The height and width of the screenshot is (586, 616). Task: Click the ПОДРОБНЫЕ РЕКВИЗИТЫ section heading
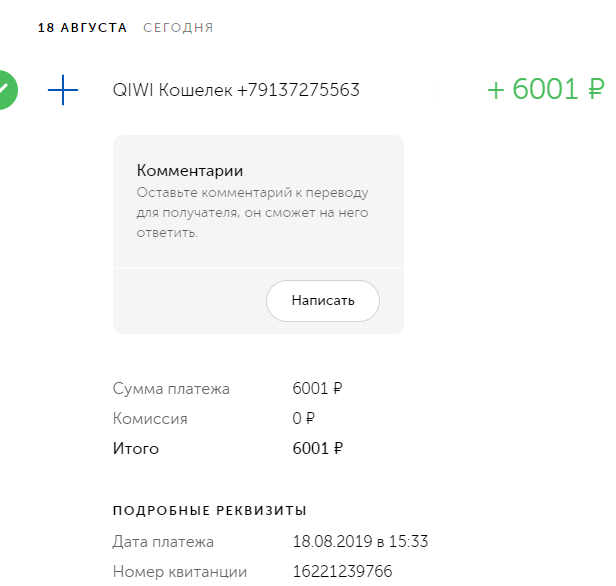(x=209, y=511)
